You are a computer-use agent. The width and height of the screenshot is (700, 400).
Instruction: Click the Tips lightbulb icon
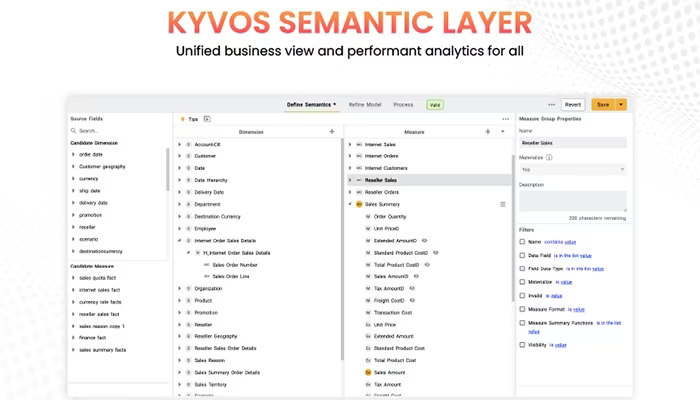click(x=182, y=119)
